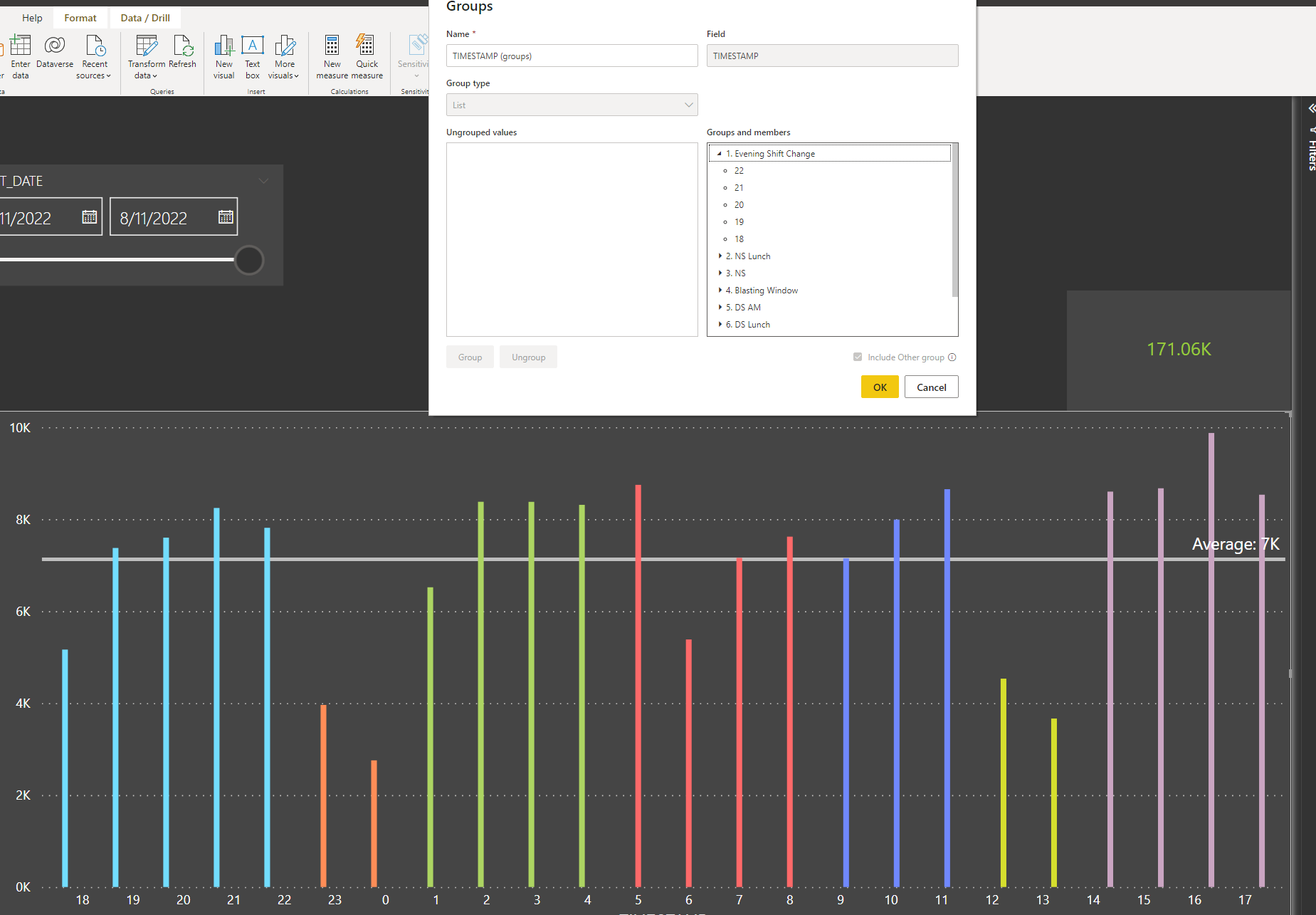Click the Sensitivity button in the ribbon
This screenshot has height=915, width=1316.
(414, 57)
